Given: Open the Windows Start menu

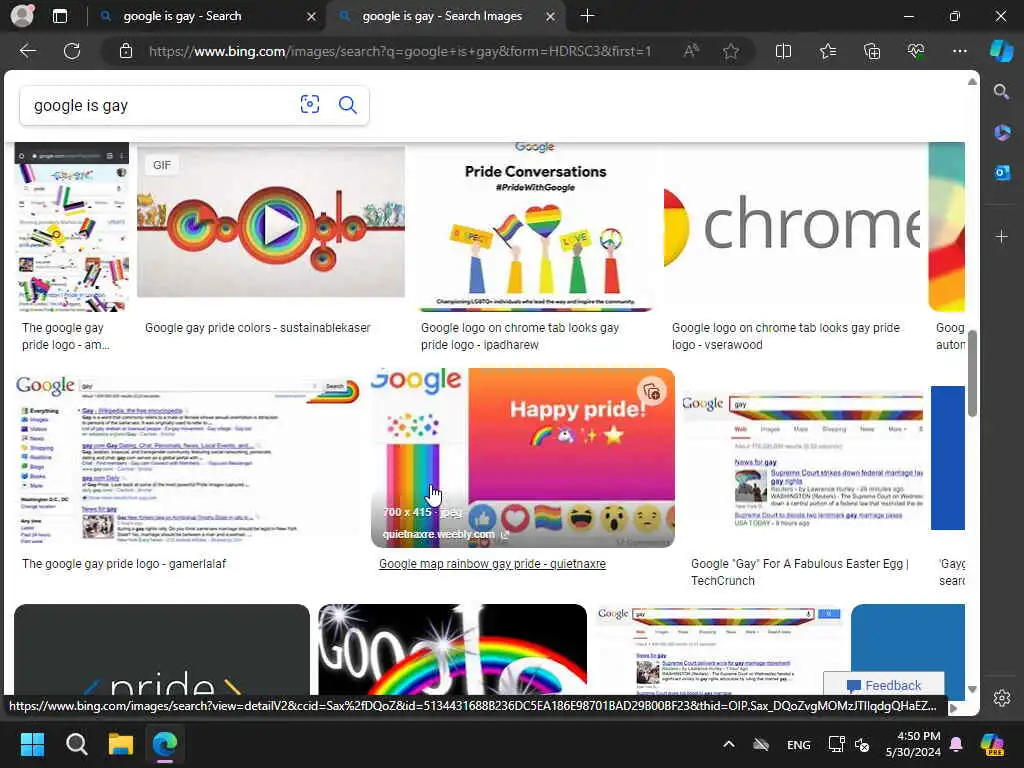Looking at the screenshot, I should coord(32,744).
